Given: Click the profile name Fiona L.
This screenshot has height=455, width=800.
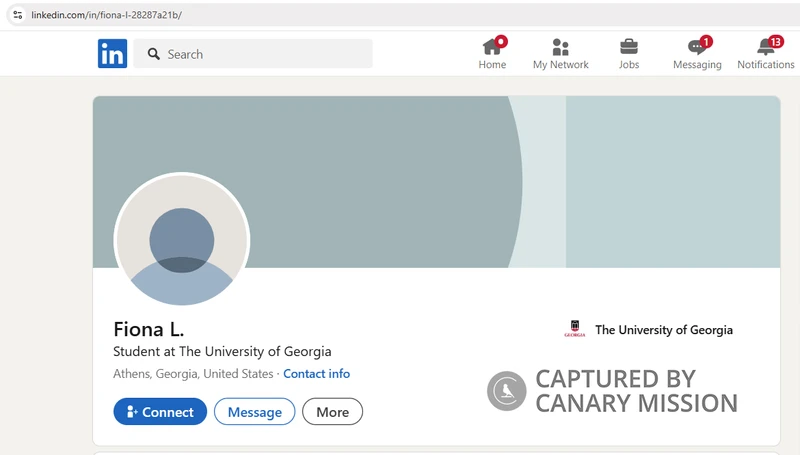Looking at the screenshot, I should coord(148,329).
